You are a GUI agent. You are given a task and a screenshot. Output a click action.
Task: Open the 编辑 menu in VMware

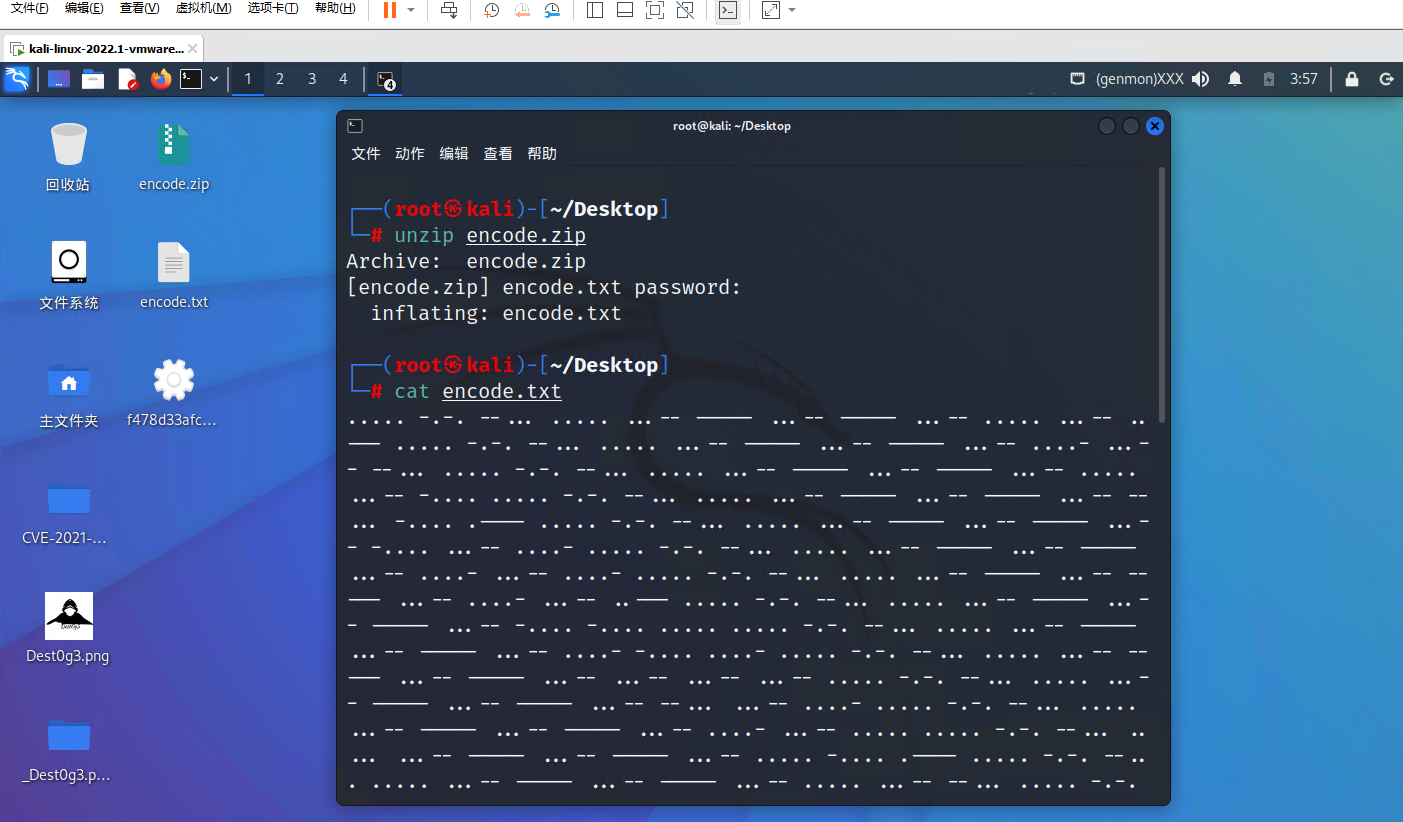(x=84, y=8)
